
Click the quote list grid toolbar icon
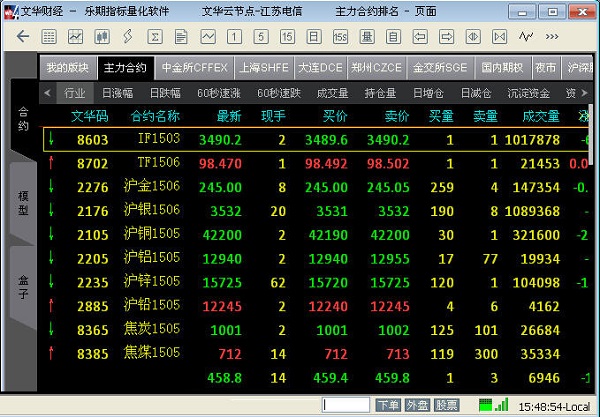[x=49, y=36]
